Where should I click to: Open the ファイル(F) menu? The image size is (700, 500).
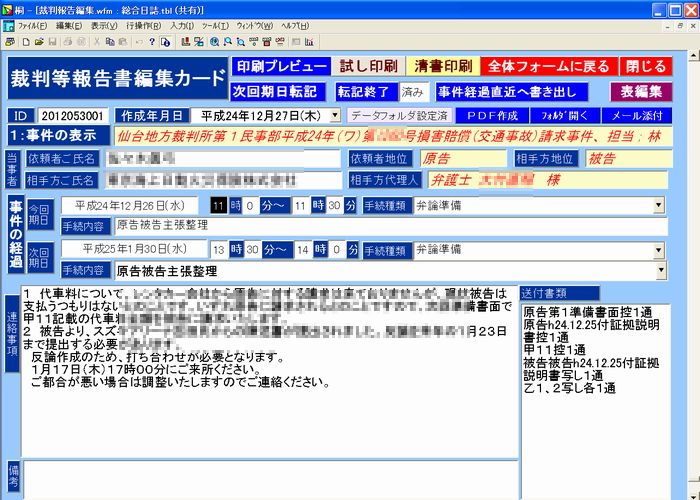point(32,24)
